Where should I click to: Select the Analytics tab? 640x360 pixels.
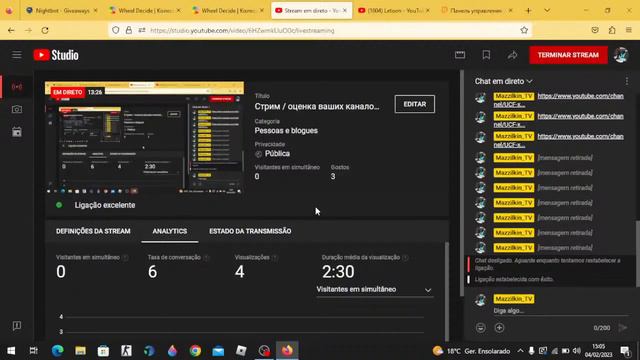point(170,231)
